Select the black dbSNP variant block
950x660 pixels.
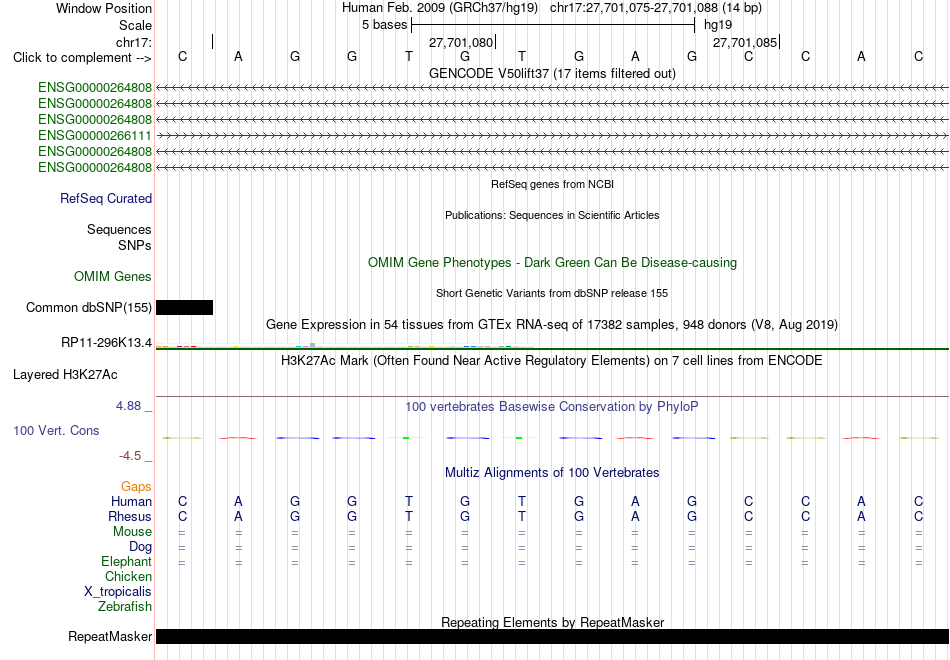(x=185, y=307)
